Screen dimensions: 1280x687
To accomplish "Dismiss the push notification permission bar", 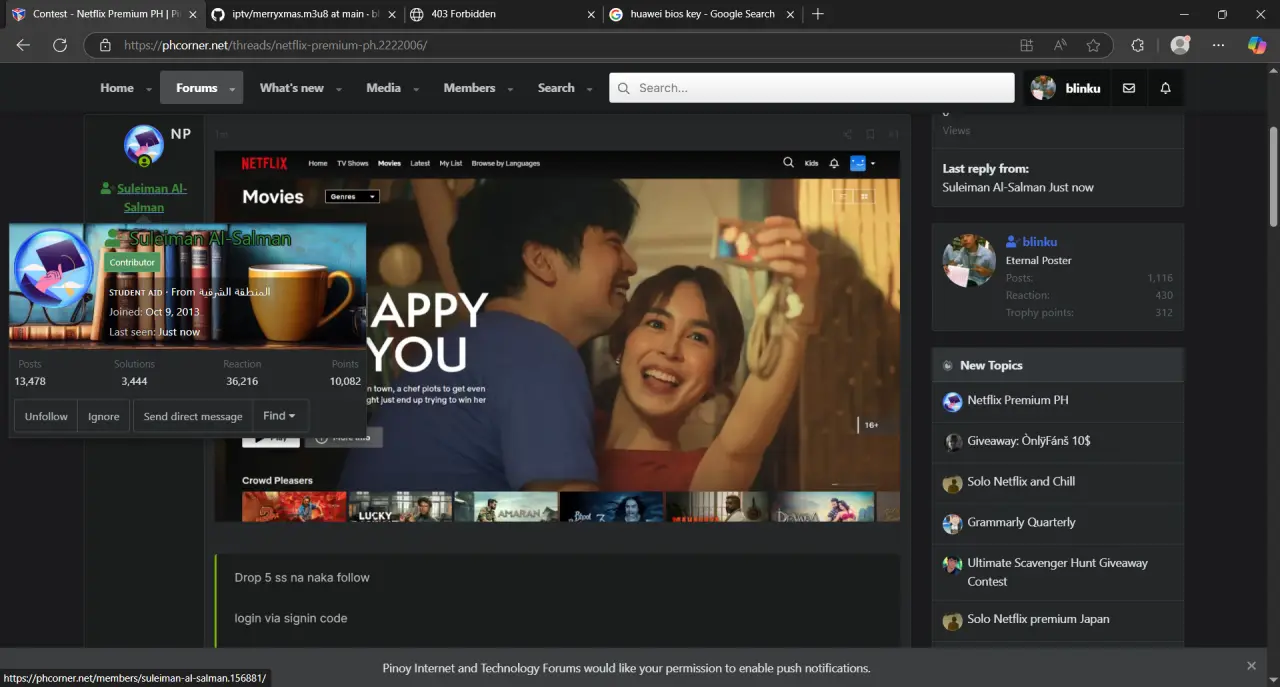I will [1251, 666].
